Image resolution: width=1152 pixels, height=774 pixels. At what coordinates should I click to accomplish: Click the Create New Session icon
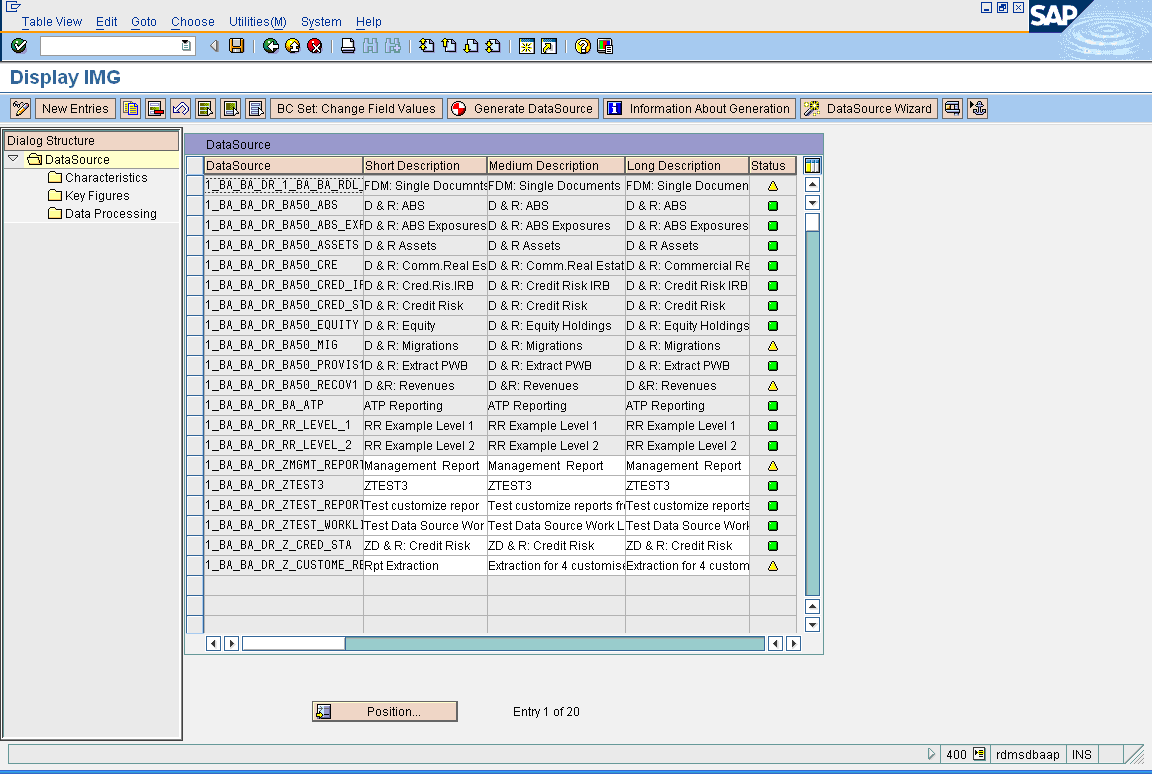[x=527, y=46]
